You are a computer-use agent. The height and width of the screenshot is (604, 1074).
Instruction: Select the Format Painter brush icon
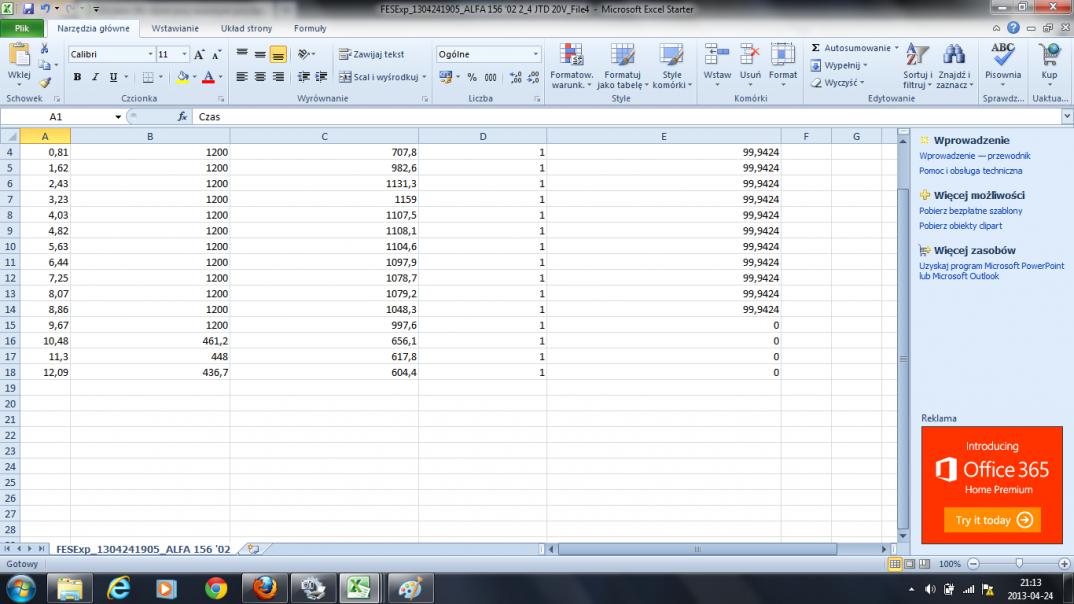click(x=45, y=84)
